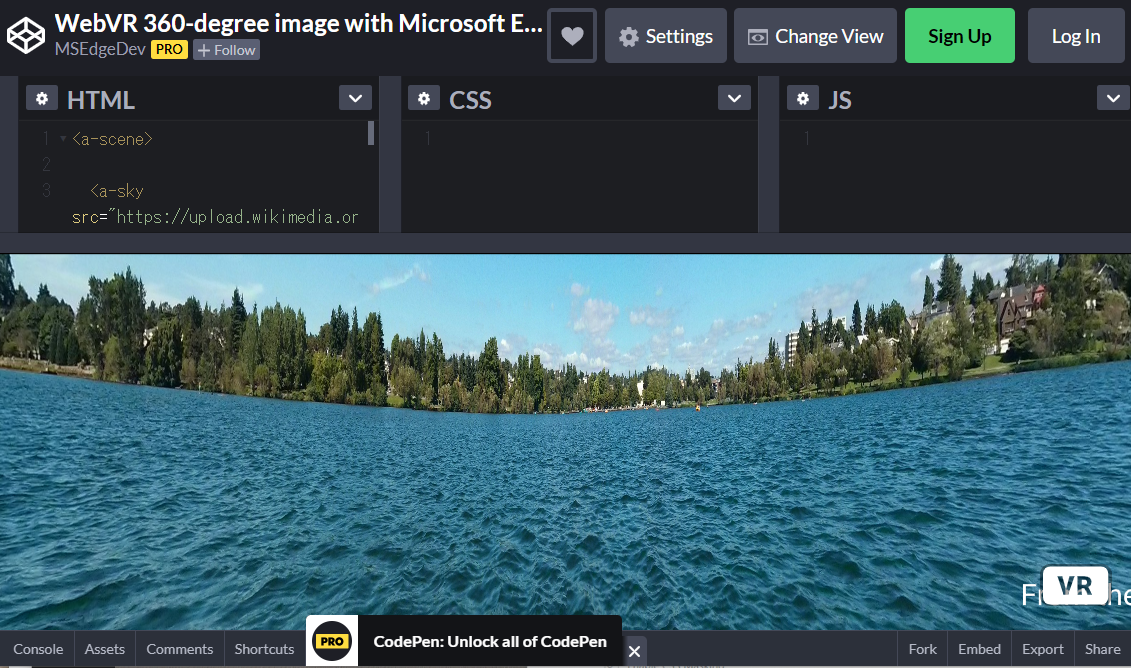
Task: Click inside the JS code editor
Action: pyautogui.click(x=955, y=177)
